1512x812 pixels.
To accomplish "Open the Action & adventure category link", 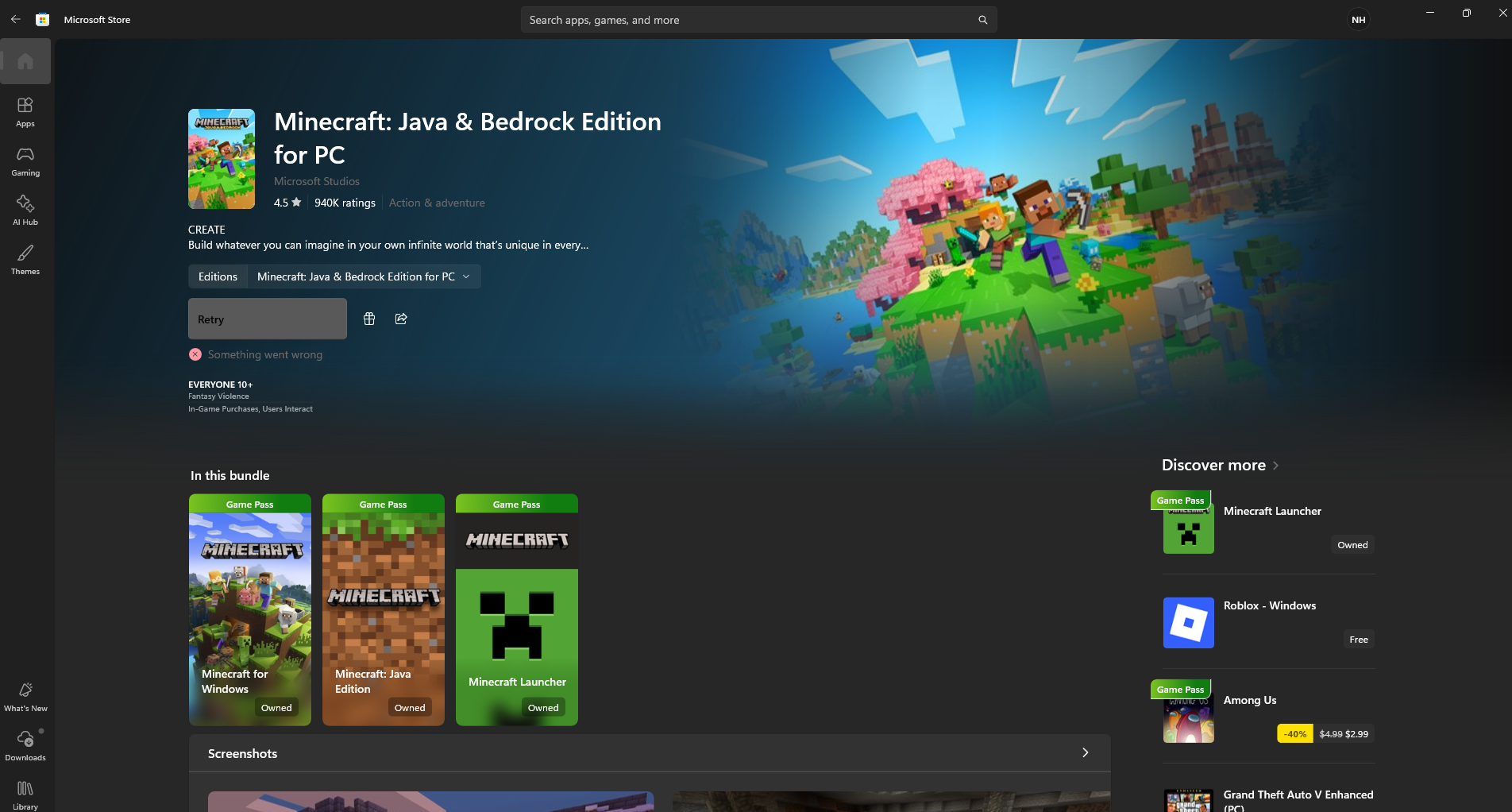I will [x=437, y=203].
